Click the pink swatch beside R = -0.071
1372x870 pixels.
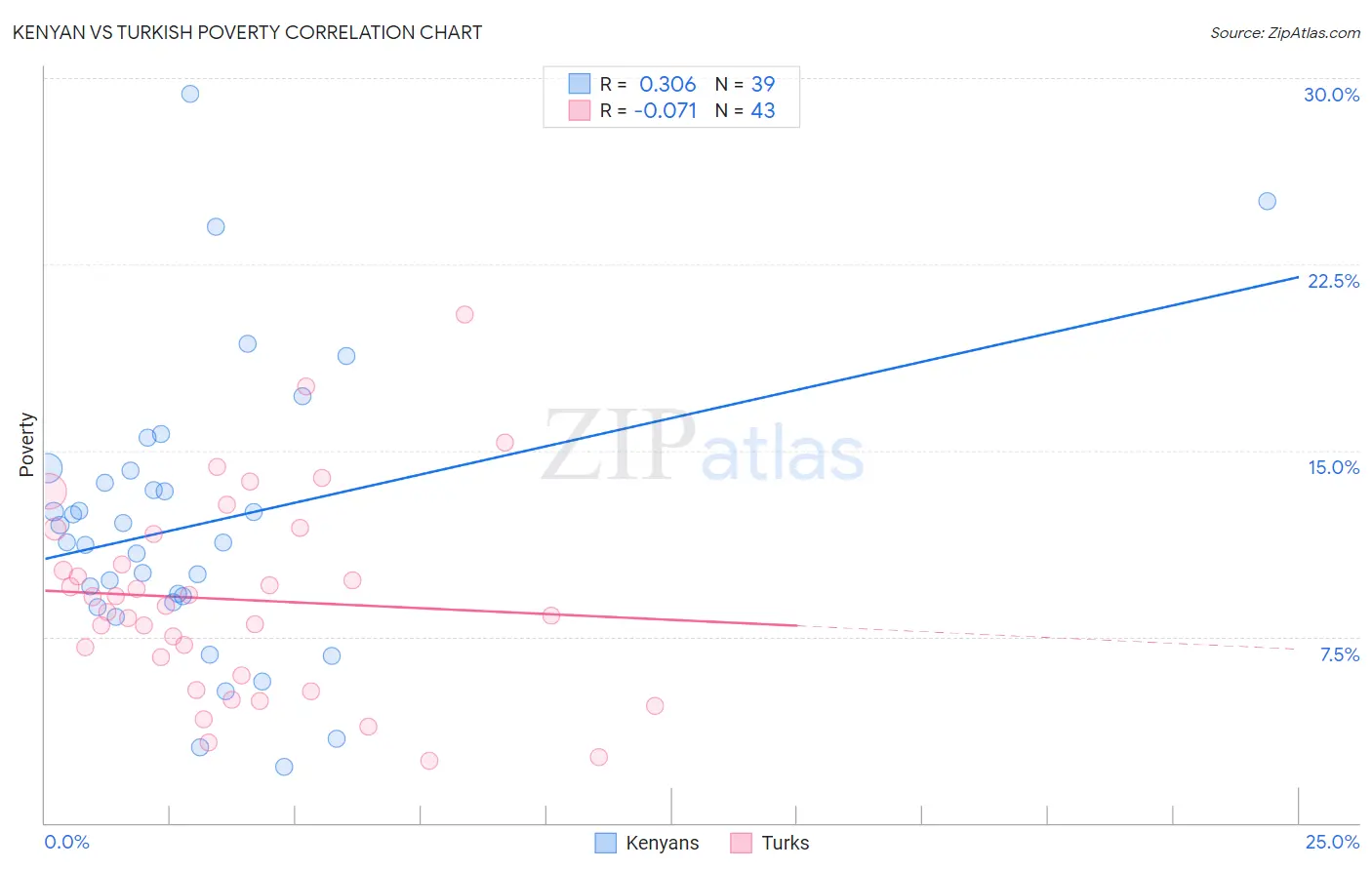tap(580, 110)
